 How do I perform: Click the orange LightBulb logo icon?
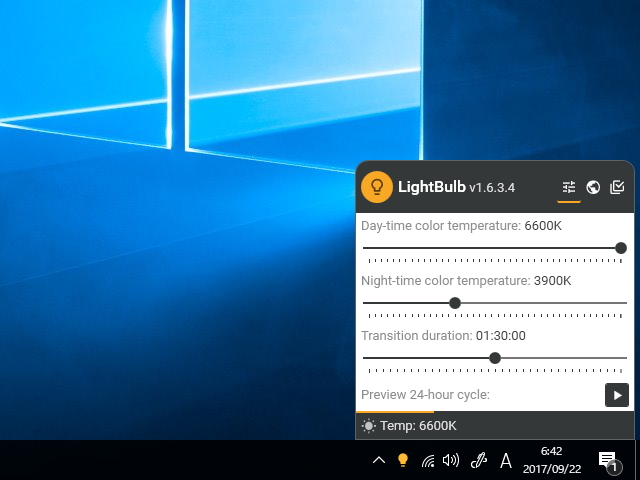[x=377, y=187]
